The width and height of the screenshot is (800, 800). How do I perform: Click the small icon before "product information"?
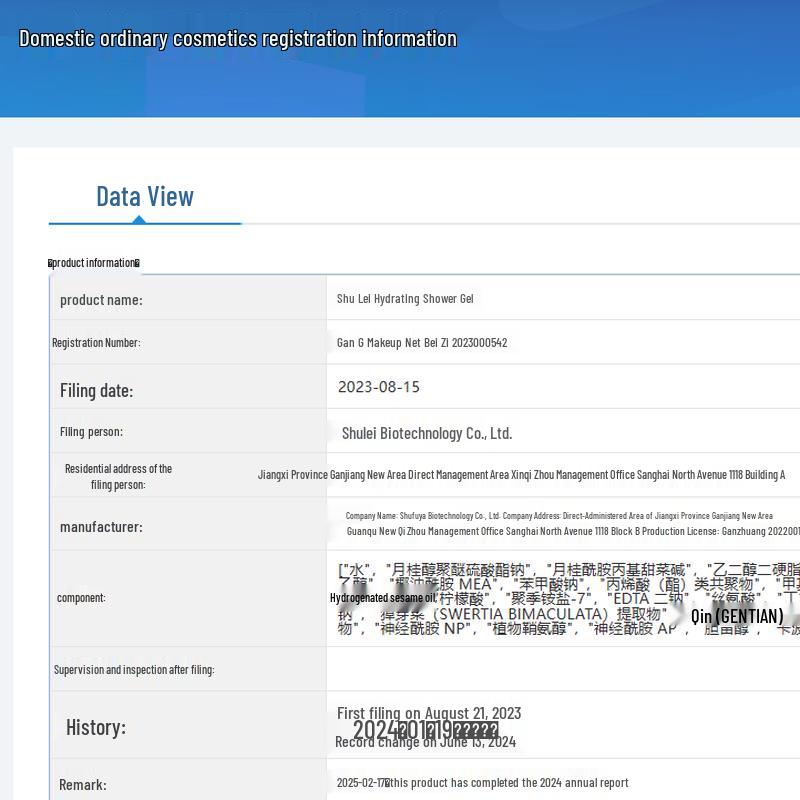click(51, 263)
